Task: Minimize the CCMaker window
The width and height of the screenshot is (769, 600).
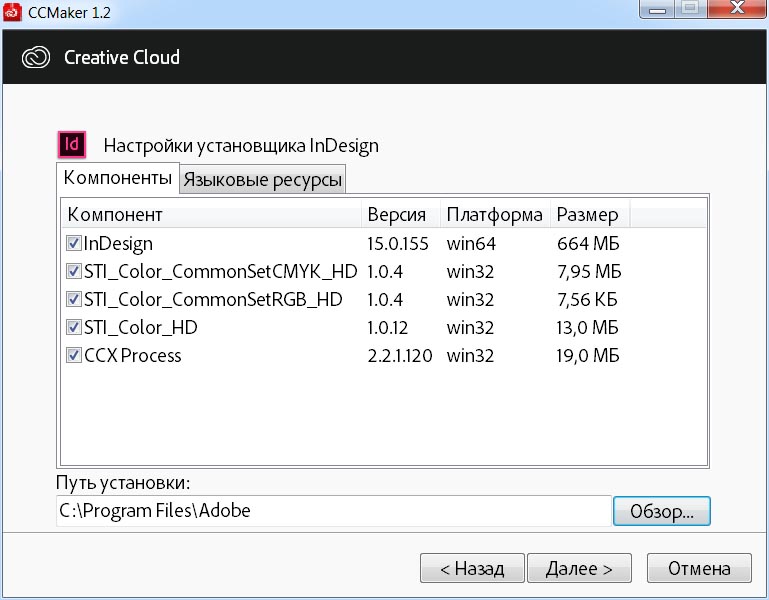Action: tap(657, 9)
